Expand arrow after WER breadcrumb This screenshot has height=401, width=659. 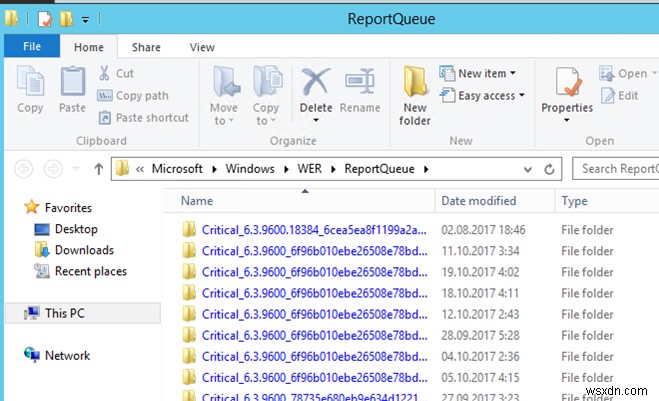[333, 169]
